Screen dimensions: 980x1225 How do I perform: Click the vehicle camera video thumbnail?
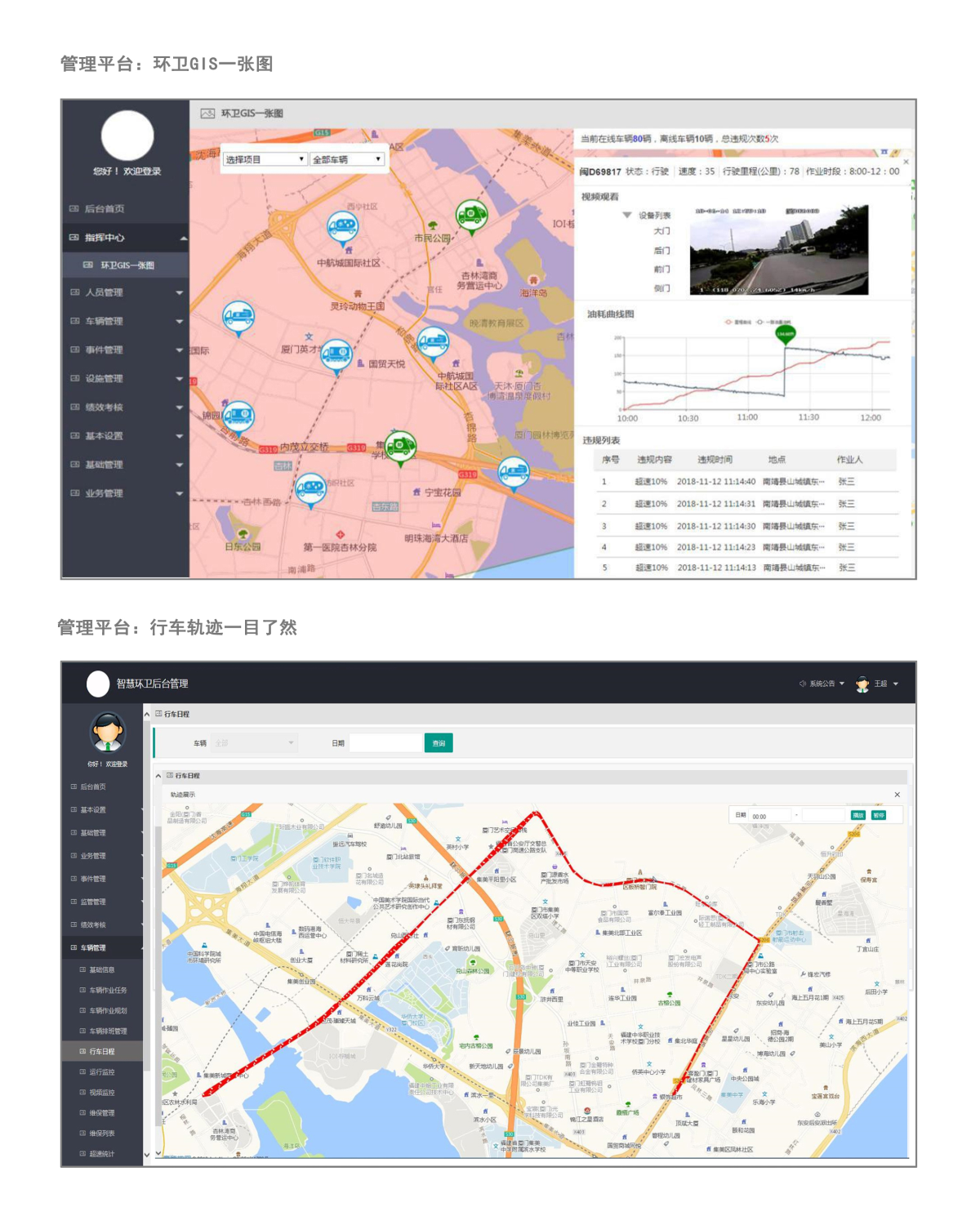coord(778,250)
